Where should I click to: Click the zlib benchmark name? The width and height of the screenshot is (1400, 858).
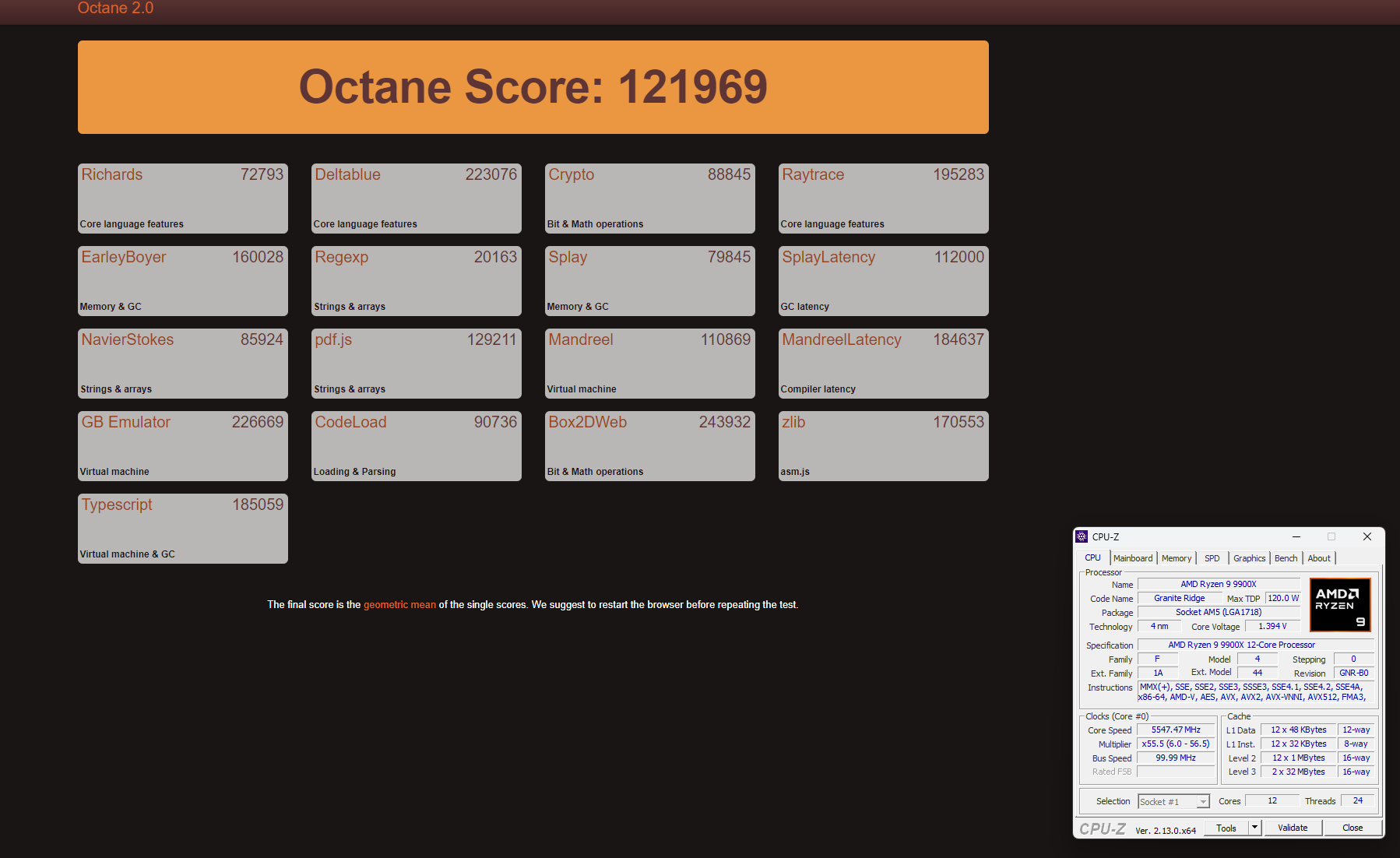(x=793, y=422)
